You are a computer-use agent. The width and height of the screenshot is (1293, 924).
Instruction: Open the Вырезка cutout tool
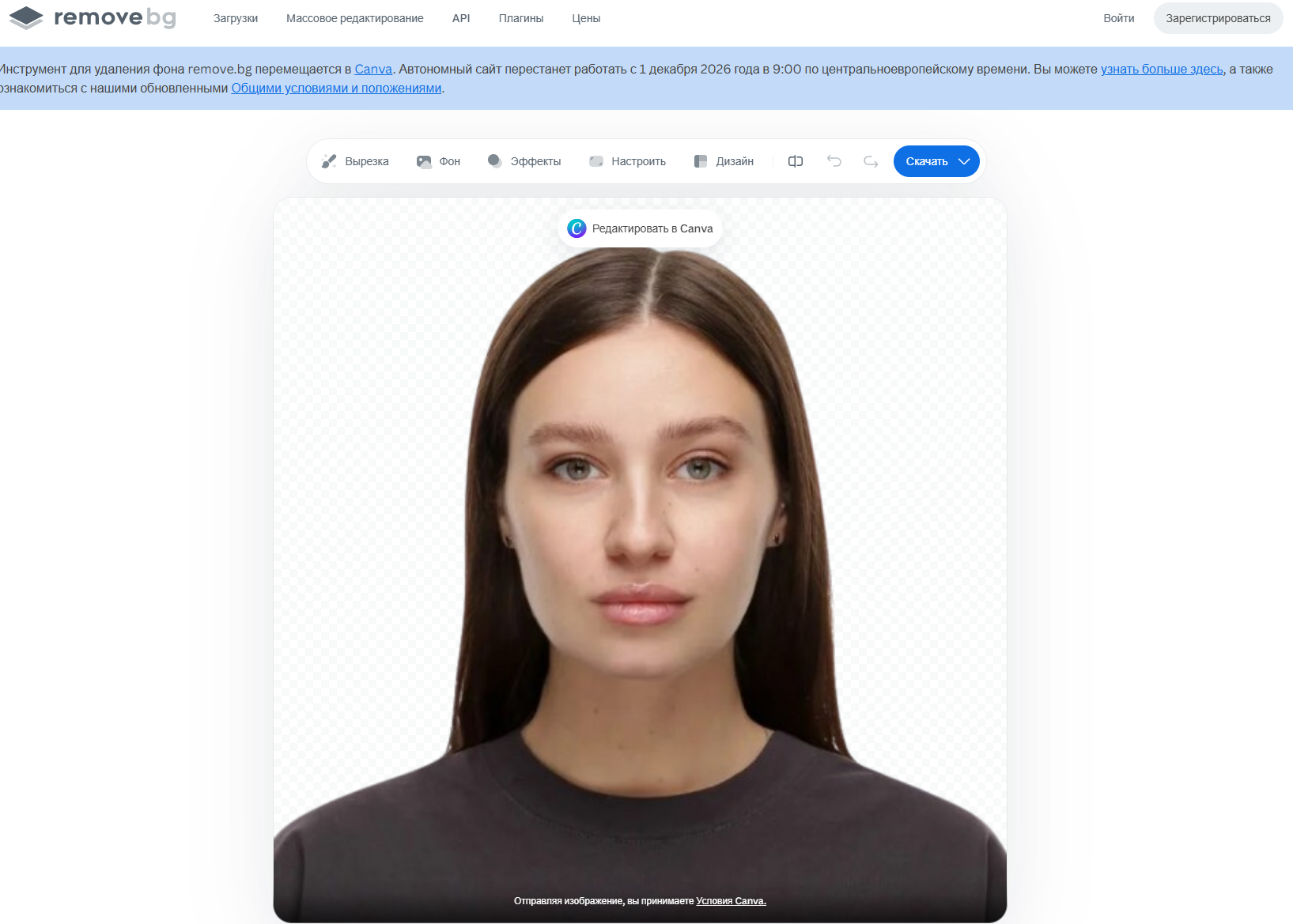click(355, 161)
